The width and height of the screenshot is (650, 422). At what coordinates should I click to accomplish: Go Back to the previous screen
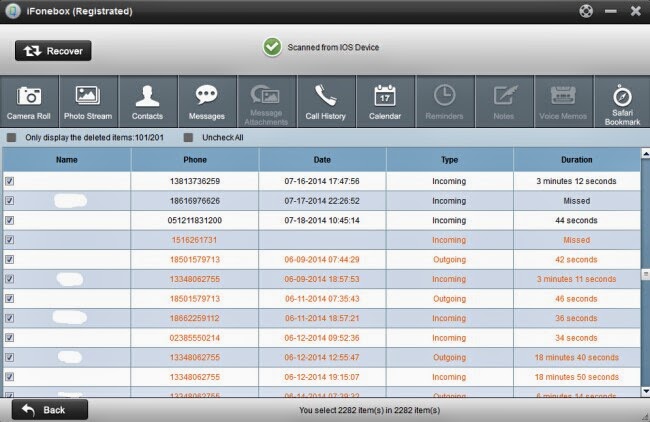50,410
